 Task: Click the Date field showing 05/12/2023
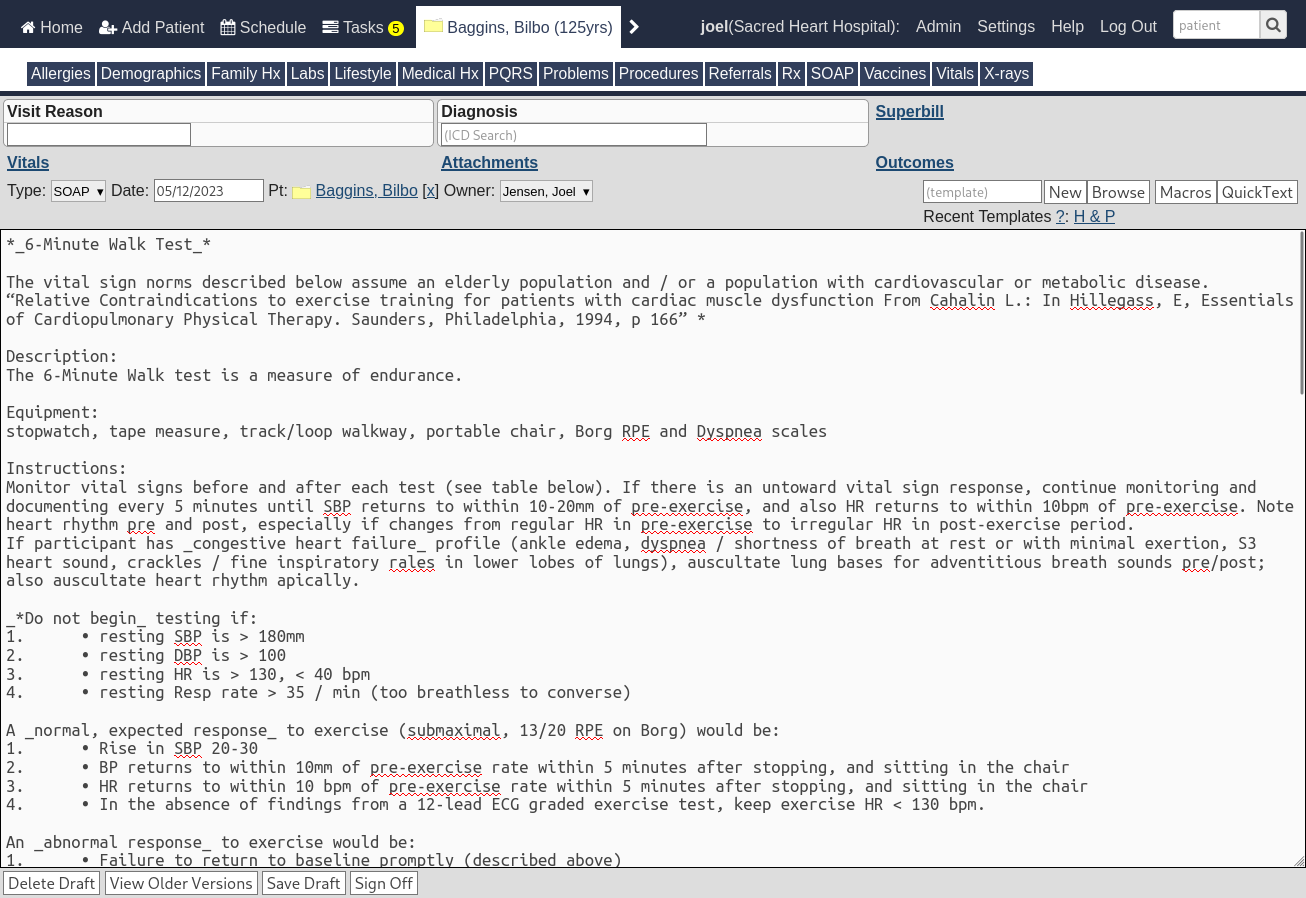coord(209,191)
